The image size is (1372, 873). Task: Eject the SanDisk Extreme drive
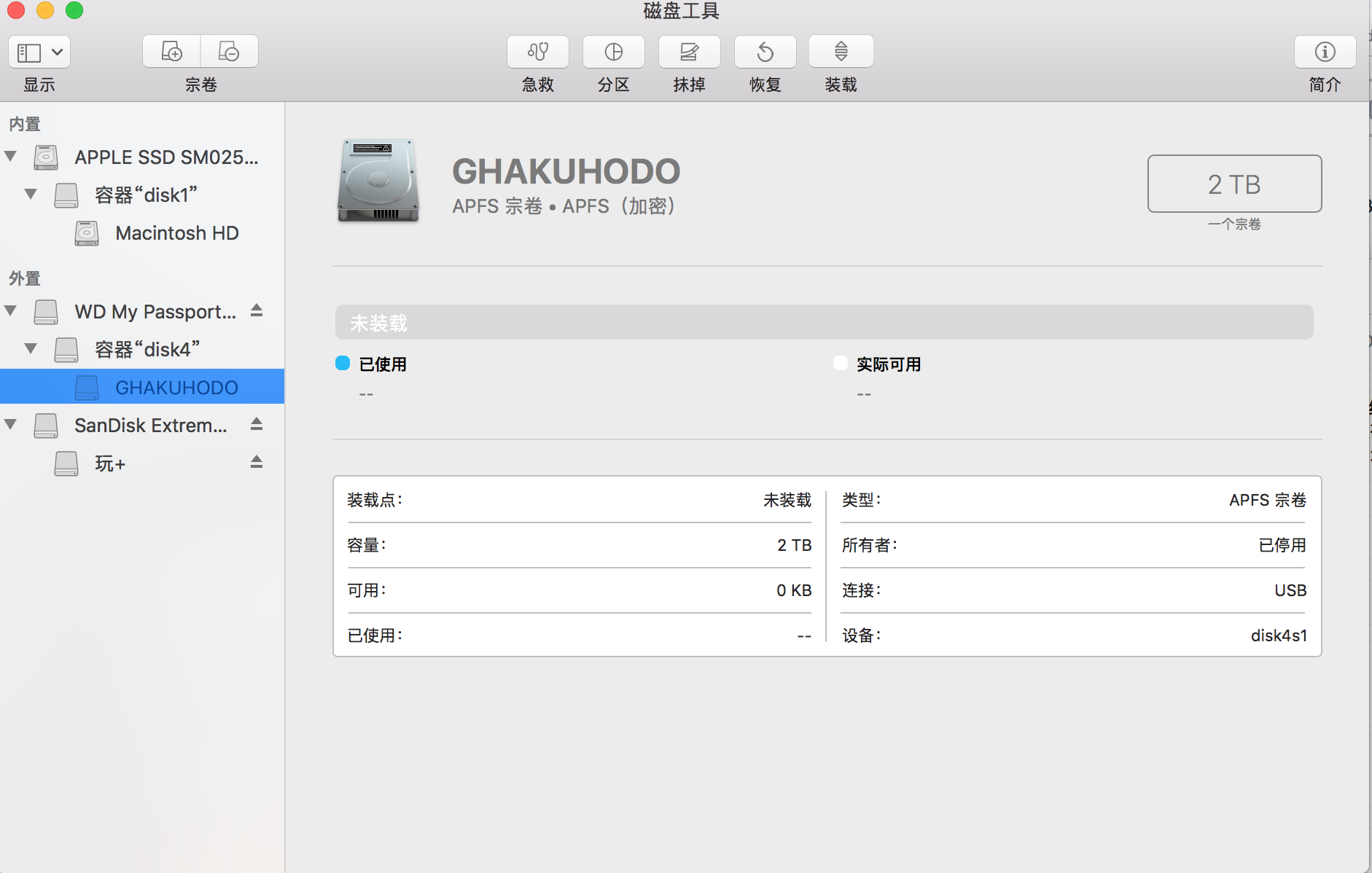coord(257,425)
